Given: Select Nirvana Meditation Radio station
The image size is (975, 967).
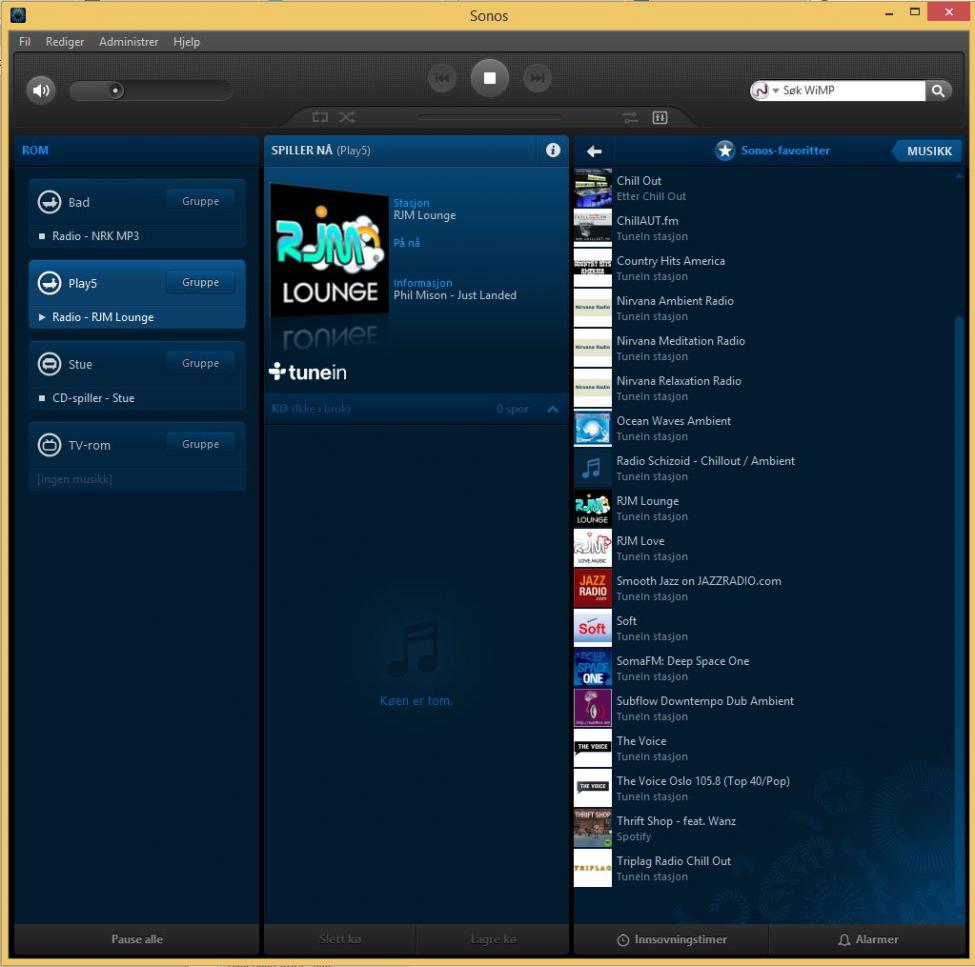Looking at the screenshot, I should click(765, 348).
